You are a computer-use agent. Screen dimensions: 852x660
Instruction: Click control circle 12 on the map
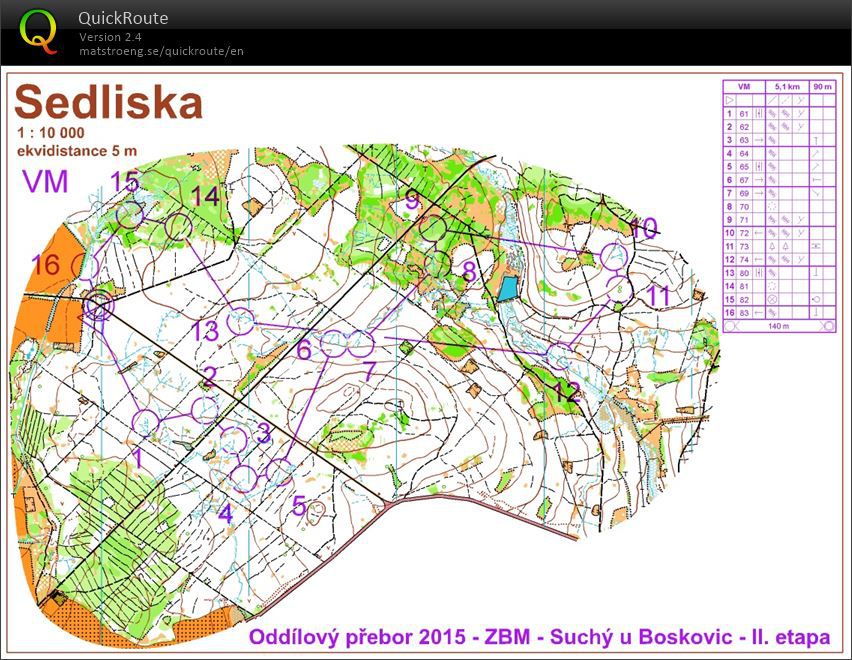tap(559, 356)
